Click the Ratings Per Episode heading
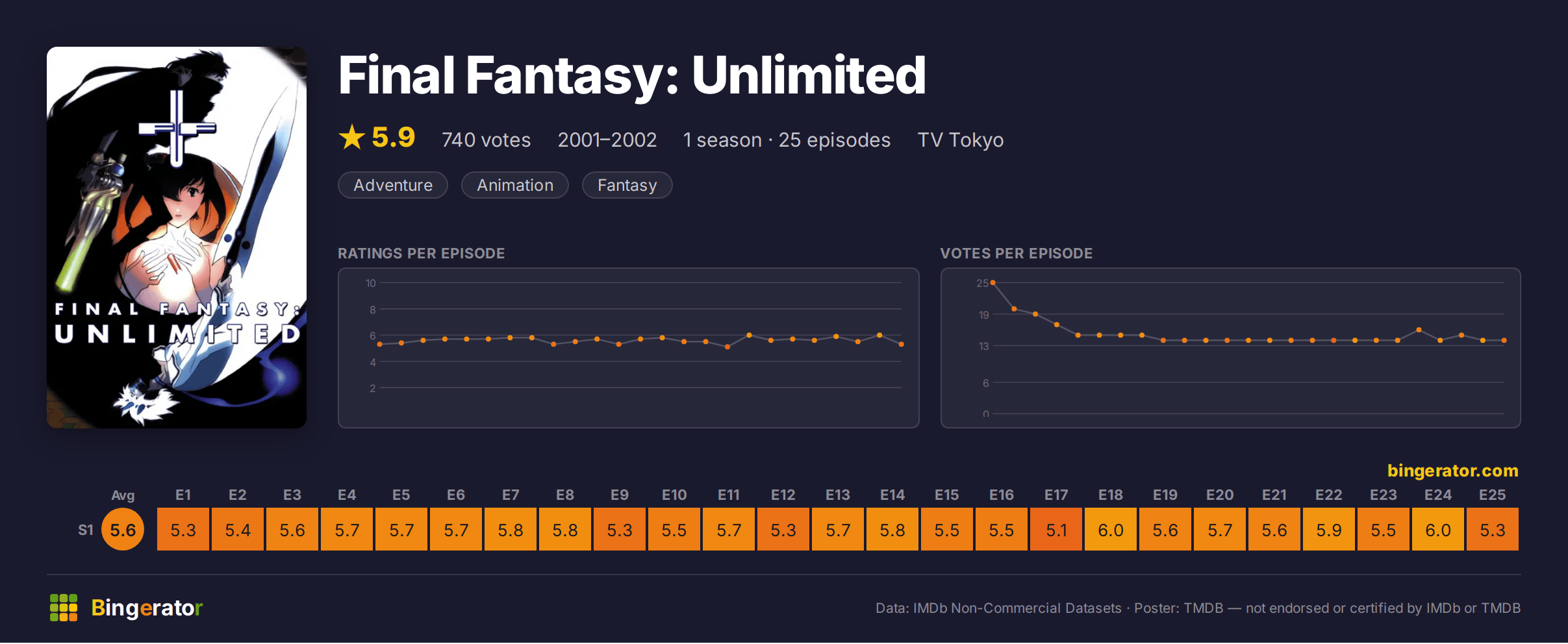This screenshot has width=1568, height=644. 421,253
